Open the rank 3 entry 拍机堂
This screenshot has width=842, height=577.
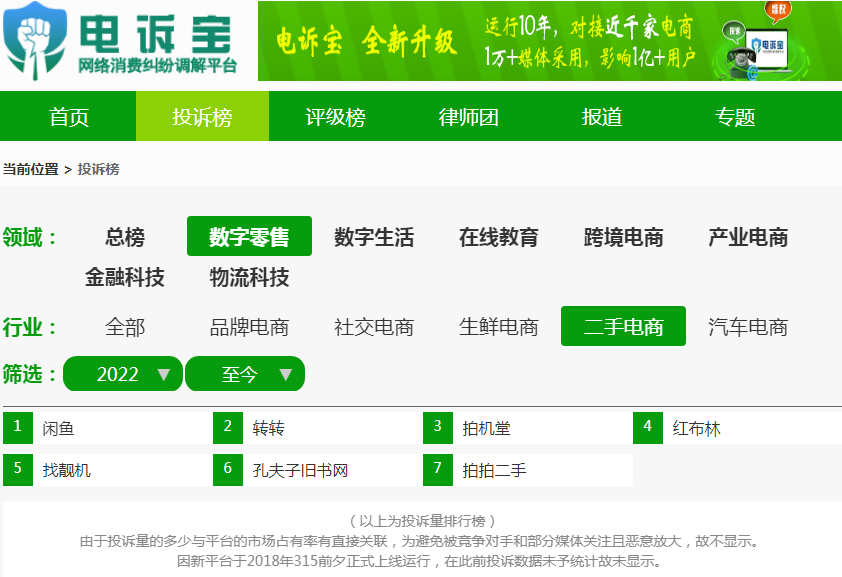528,428
